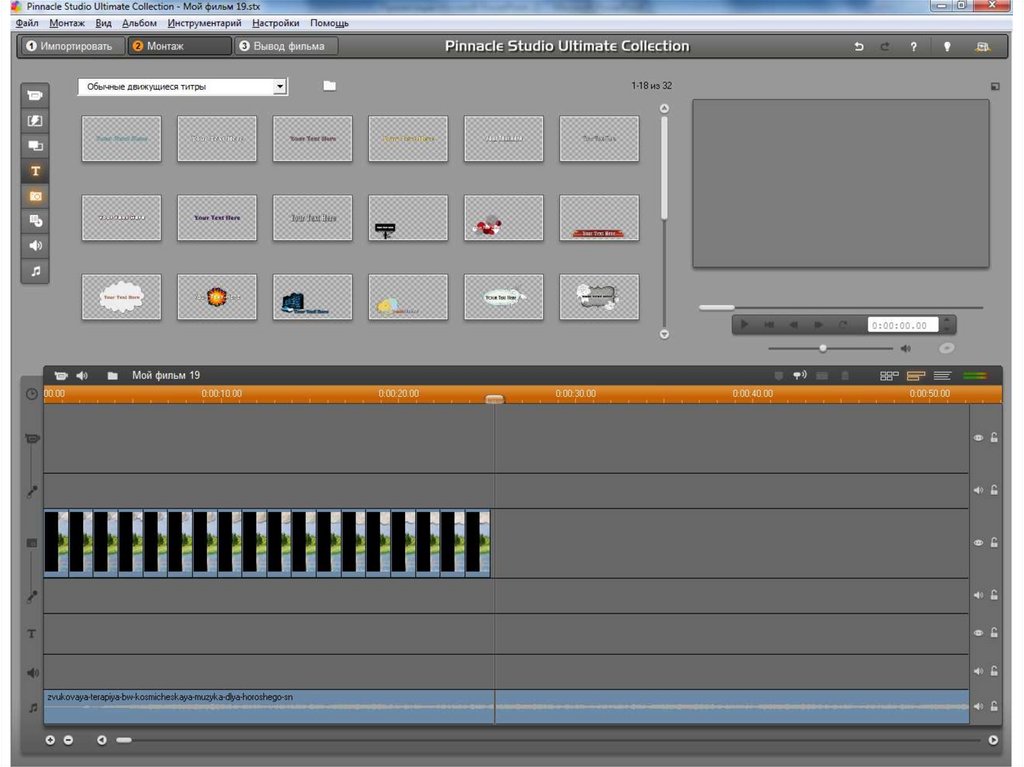
Task: Open the music section in album sidebar
Action: click(x=35, y=271)
